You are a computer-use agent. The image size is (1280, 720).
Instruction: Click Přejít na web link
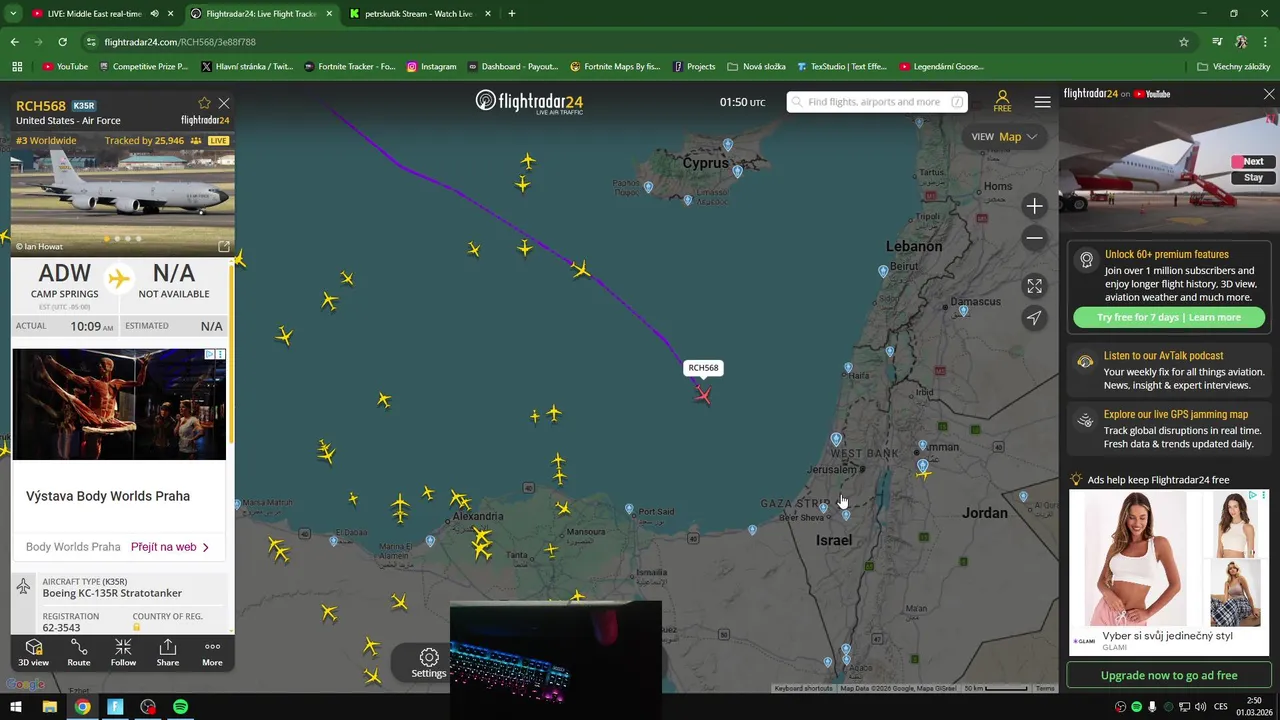tap(170, 547)
